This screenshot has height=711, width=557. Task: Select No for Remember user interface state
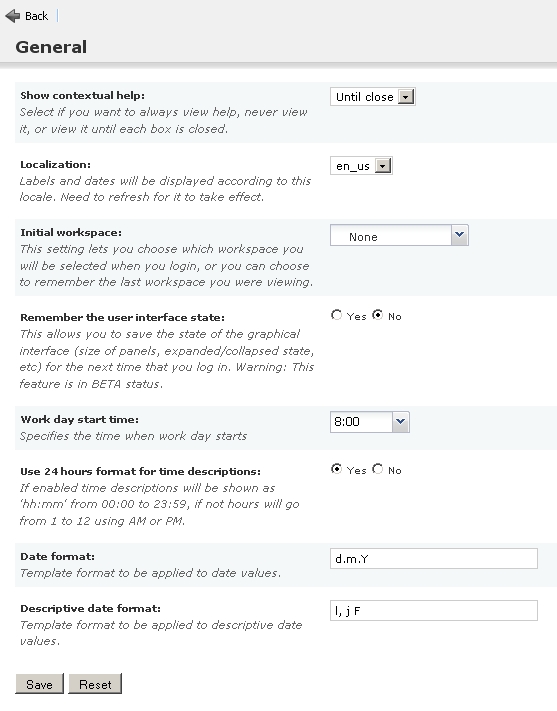377,315
